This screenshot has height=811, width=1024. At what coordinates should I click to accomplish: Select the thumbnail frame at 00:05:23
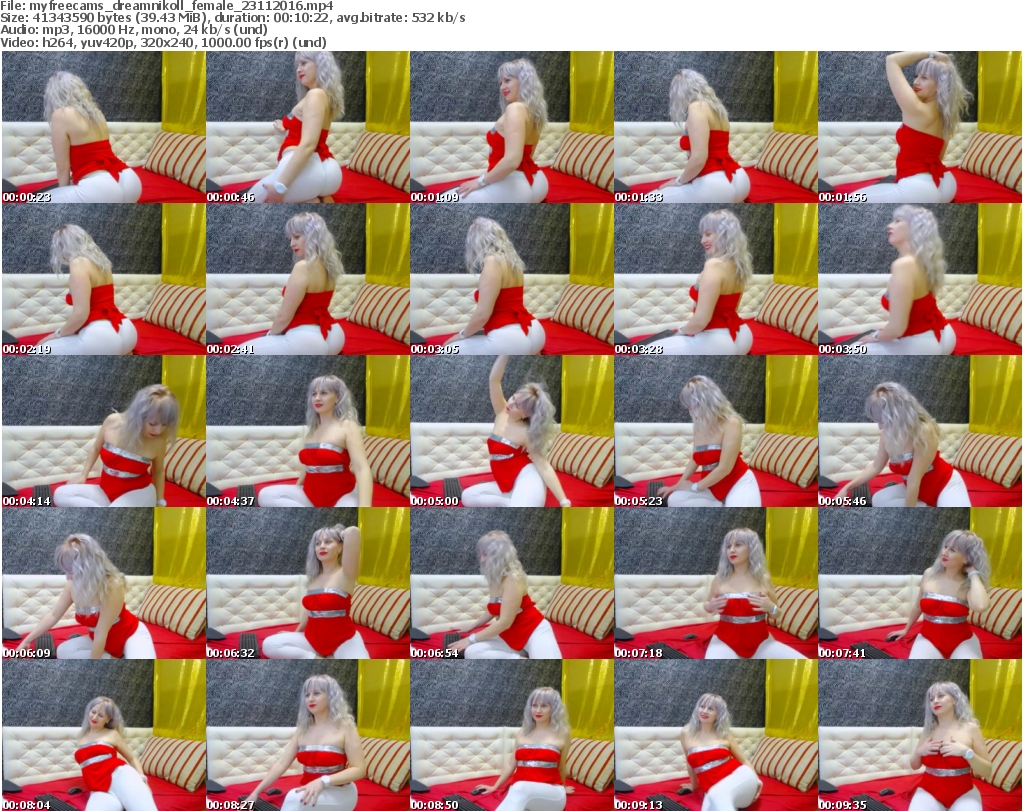[716, 432]
